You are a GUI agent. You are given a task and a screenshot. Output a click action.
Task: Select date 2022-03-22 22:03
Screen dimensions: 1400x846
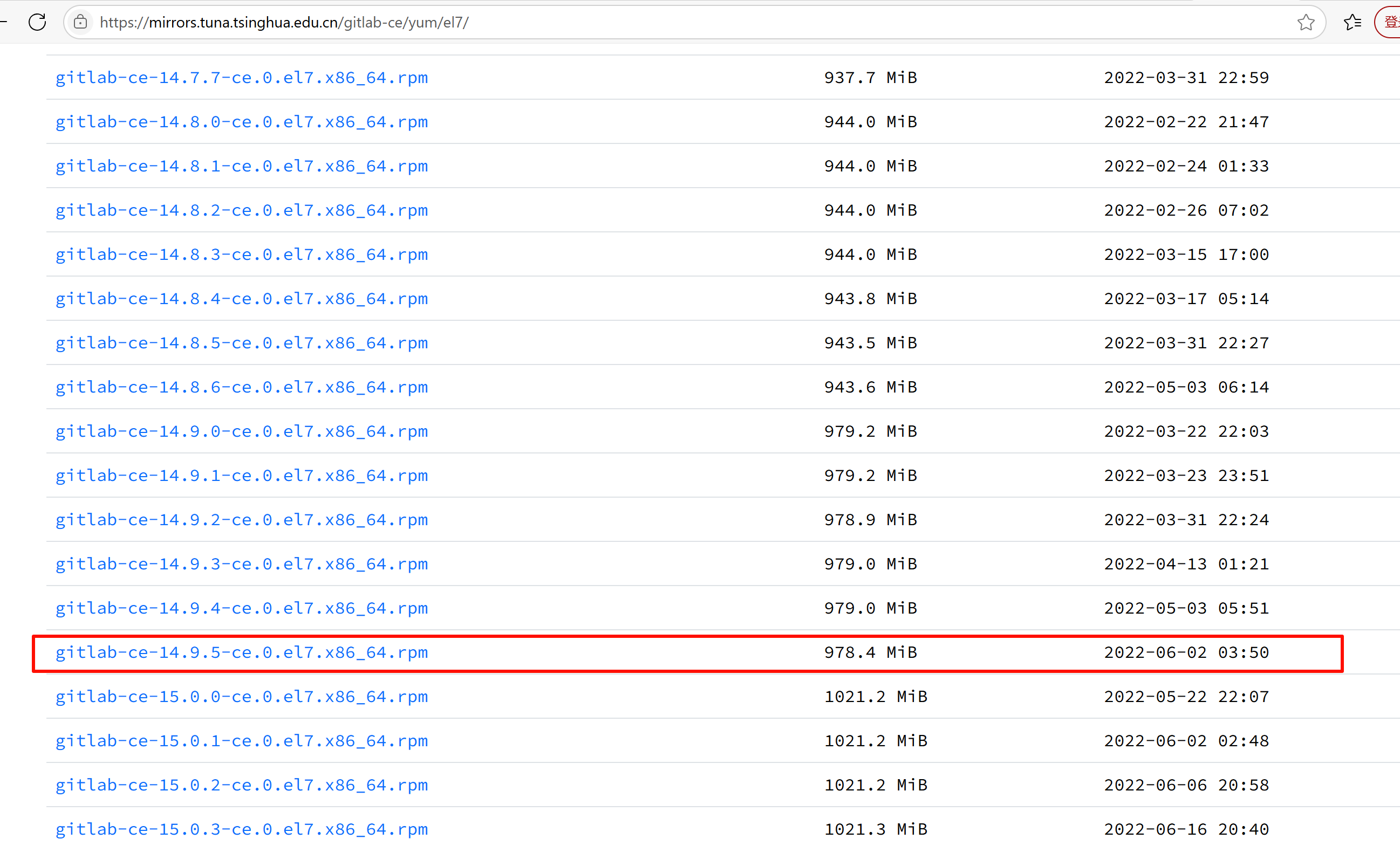click(x=1186, y=432)
